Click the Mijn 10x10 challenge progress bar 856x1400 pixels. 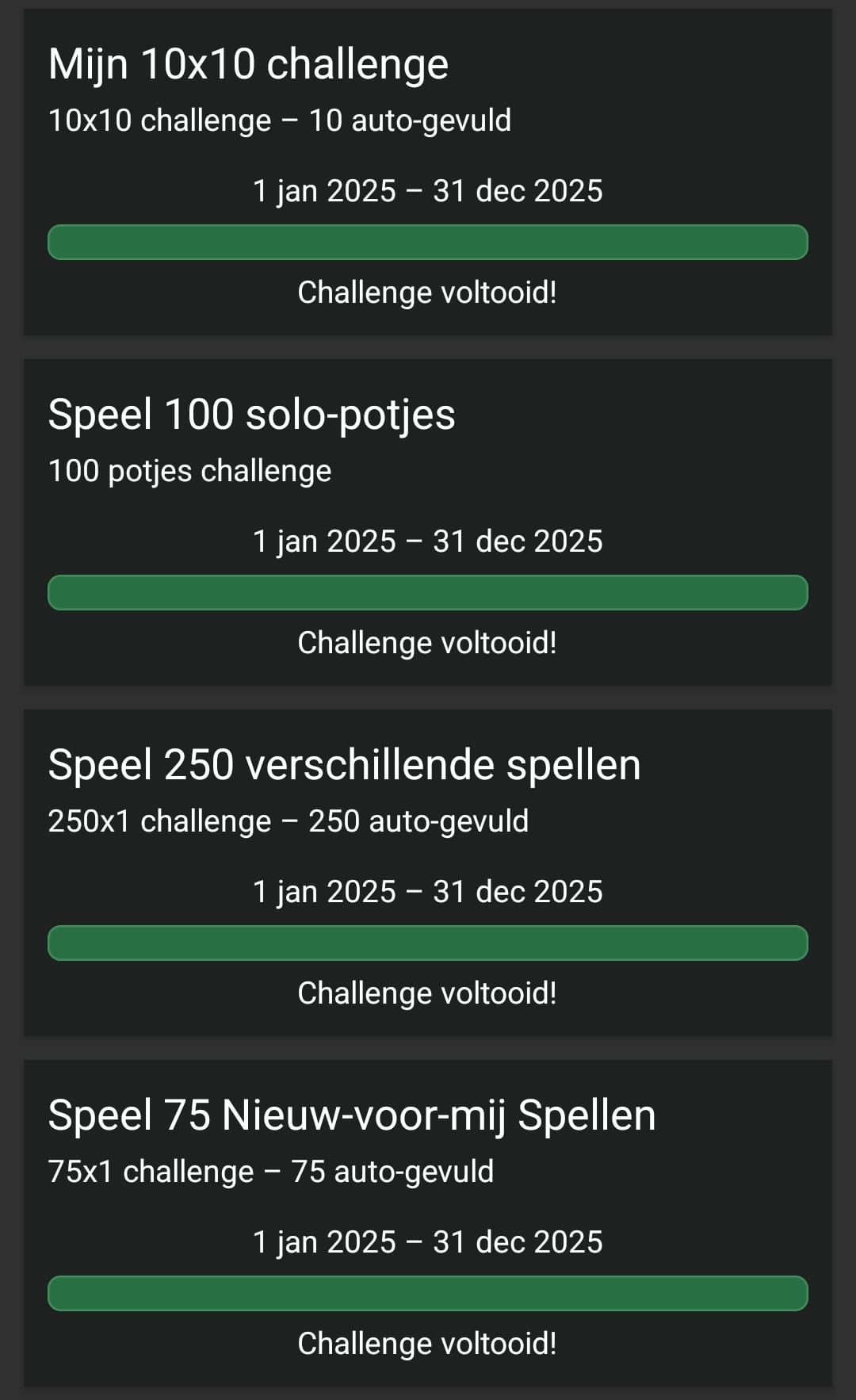tap(427, 243)
